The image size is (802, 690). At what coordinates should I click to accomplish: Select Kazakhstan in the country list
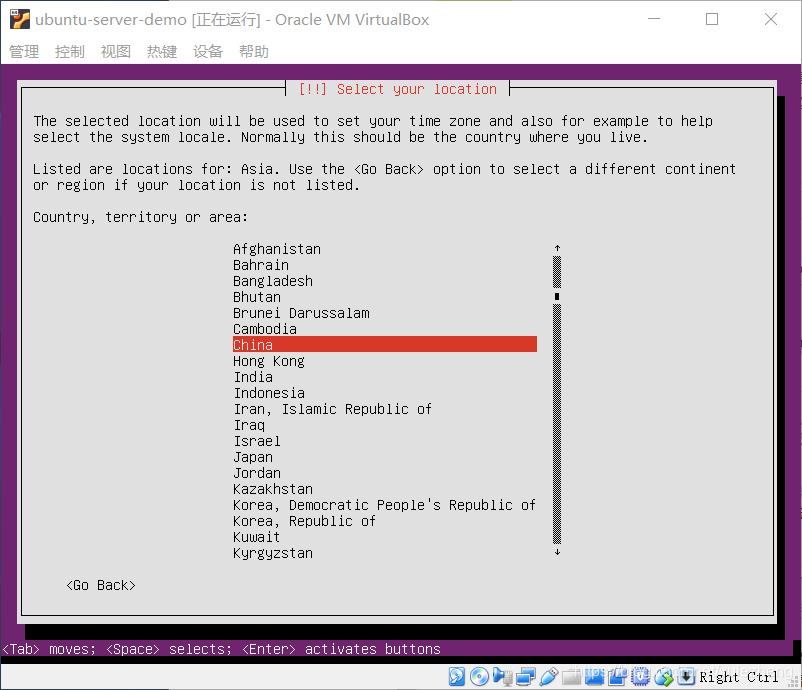click(273, 489)
